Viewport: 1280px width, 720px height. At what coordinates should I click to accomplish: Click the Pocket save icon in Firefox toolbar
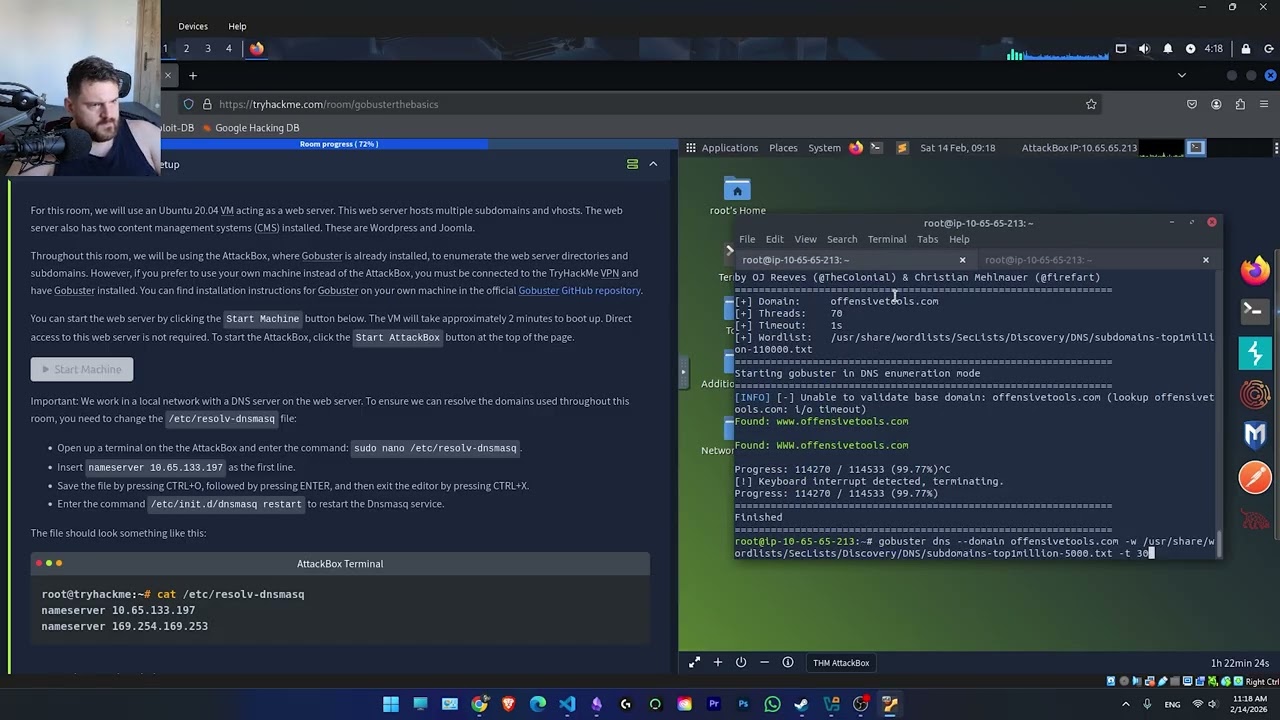[x=1192, y=104]
